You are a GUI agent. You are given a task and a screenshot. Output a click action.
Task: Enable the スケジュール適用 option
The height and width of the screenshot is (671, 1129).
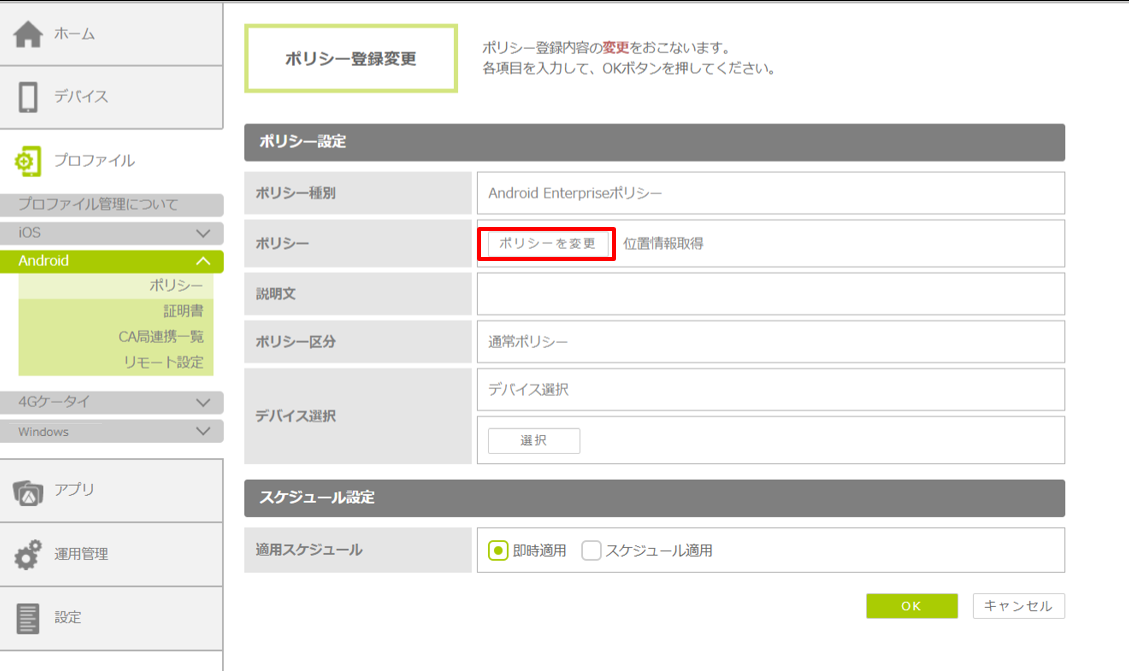591,550
